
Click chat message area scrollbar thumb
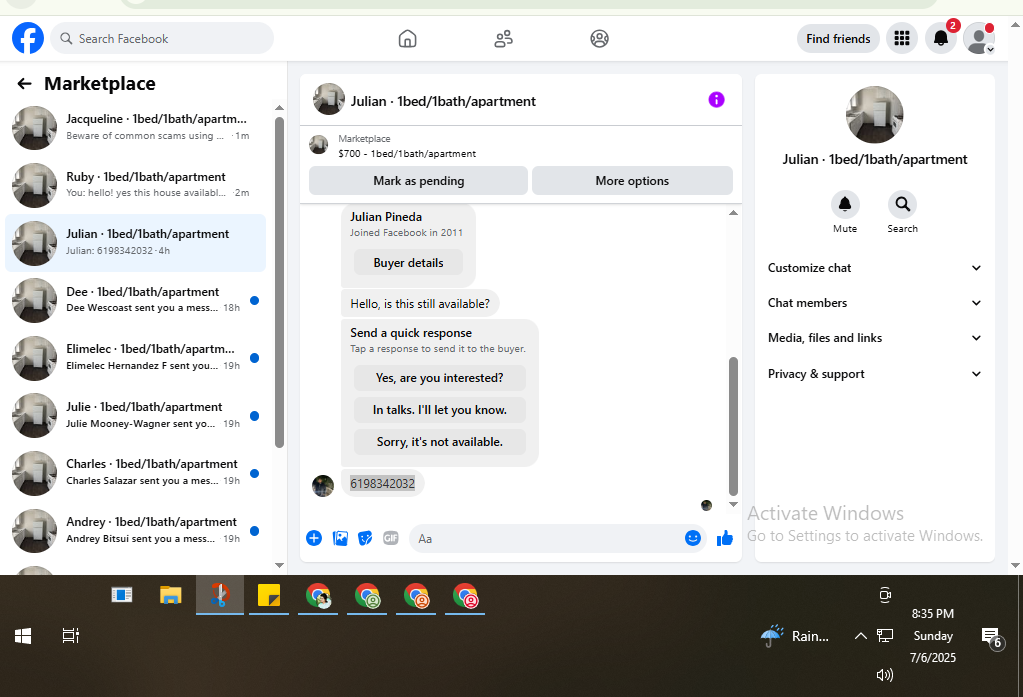coord(733,426)
